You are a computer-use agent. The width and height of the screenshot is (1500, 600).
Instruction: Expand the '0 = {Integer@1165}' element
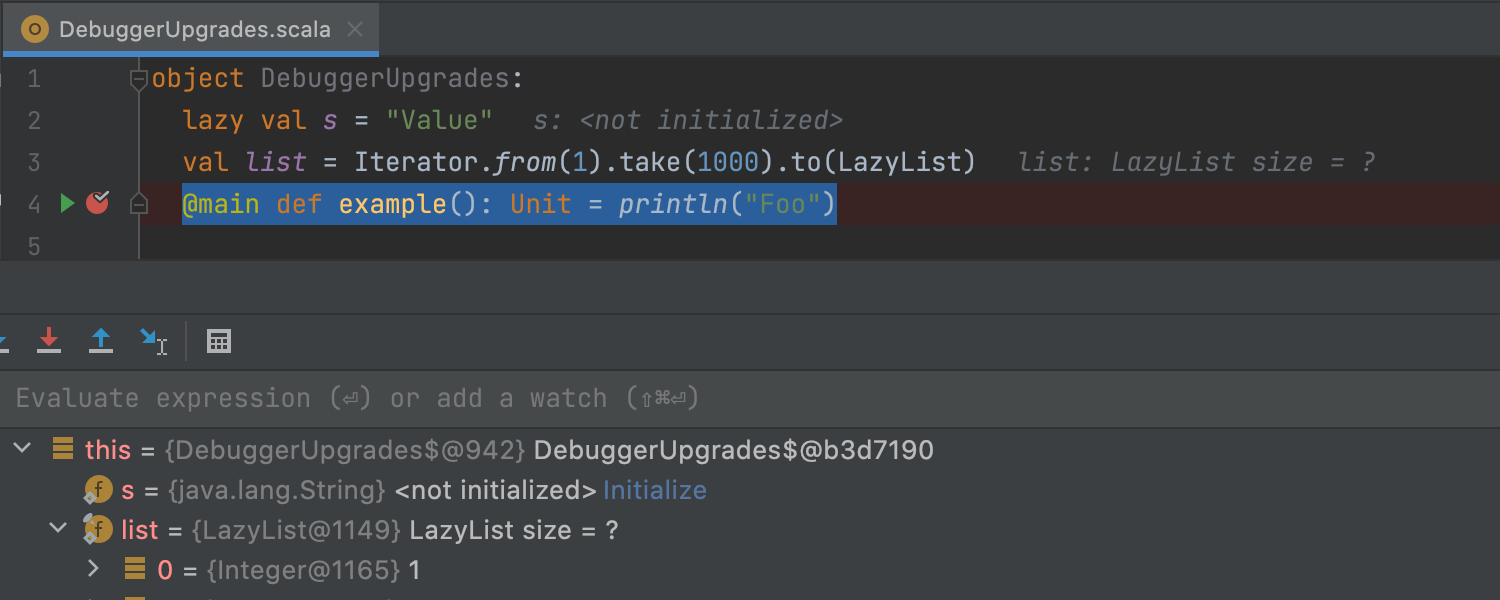[x=94, y=570]
